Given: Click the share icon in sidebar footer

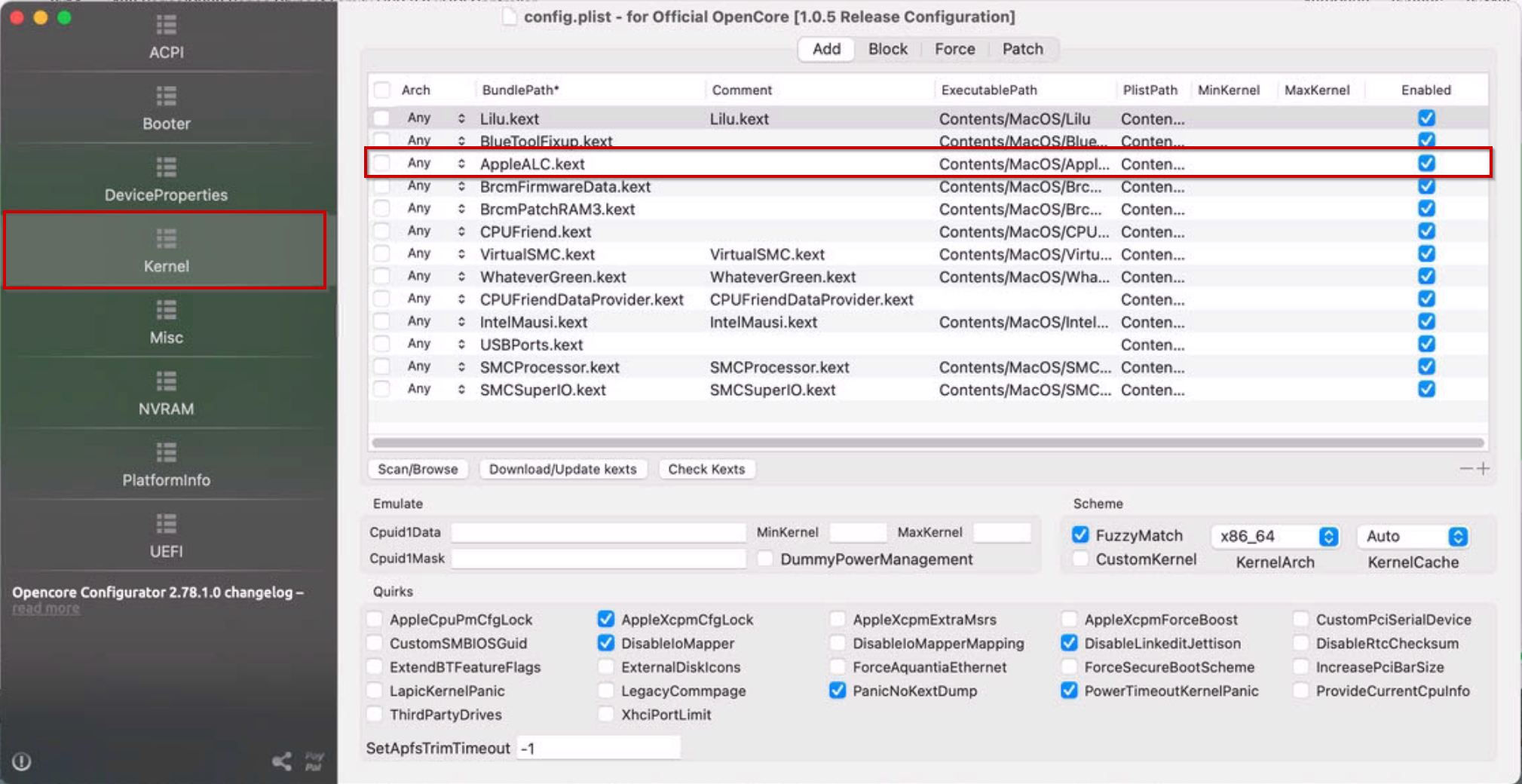Looking at the screenshot, I should (282, 761).
